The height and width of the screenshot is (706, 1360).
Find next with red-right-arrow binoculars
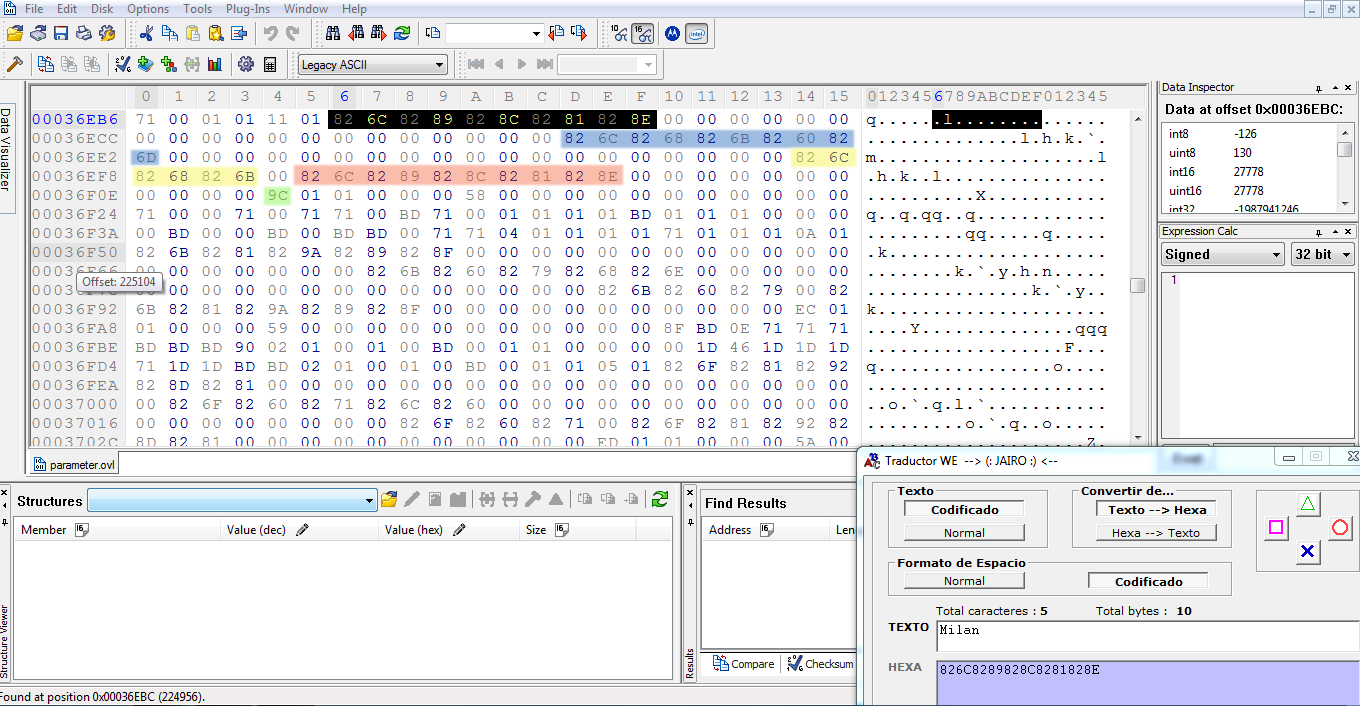pyautogui.click(x=378, y=33)
